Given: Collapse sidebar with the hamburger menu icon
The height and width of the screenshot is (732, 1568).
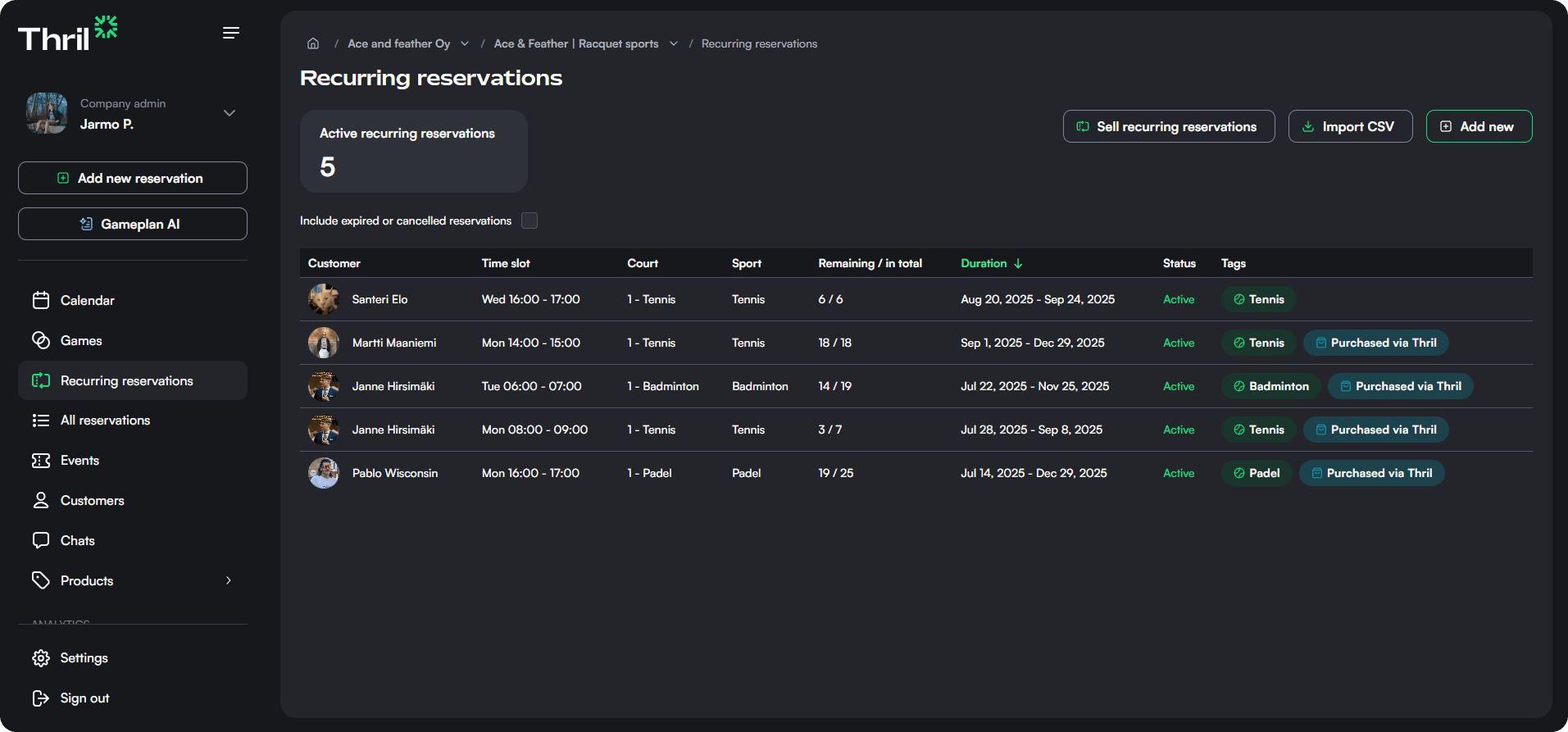Looking at the screenshot, I should [231, 33].
